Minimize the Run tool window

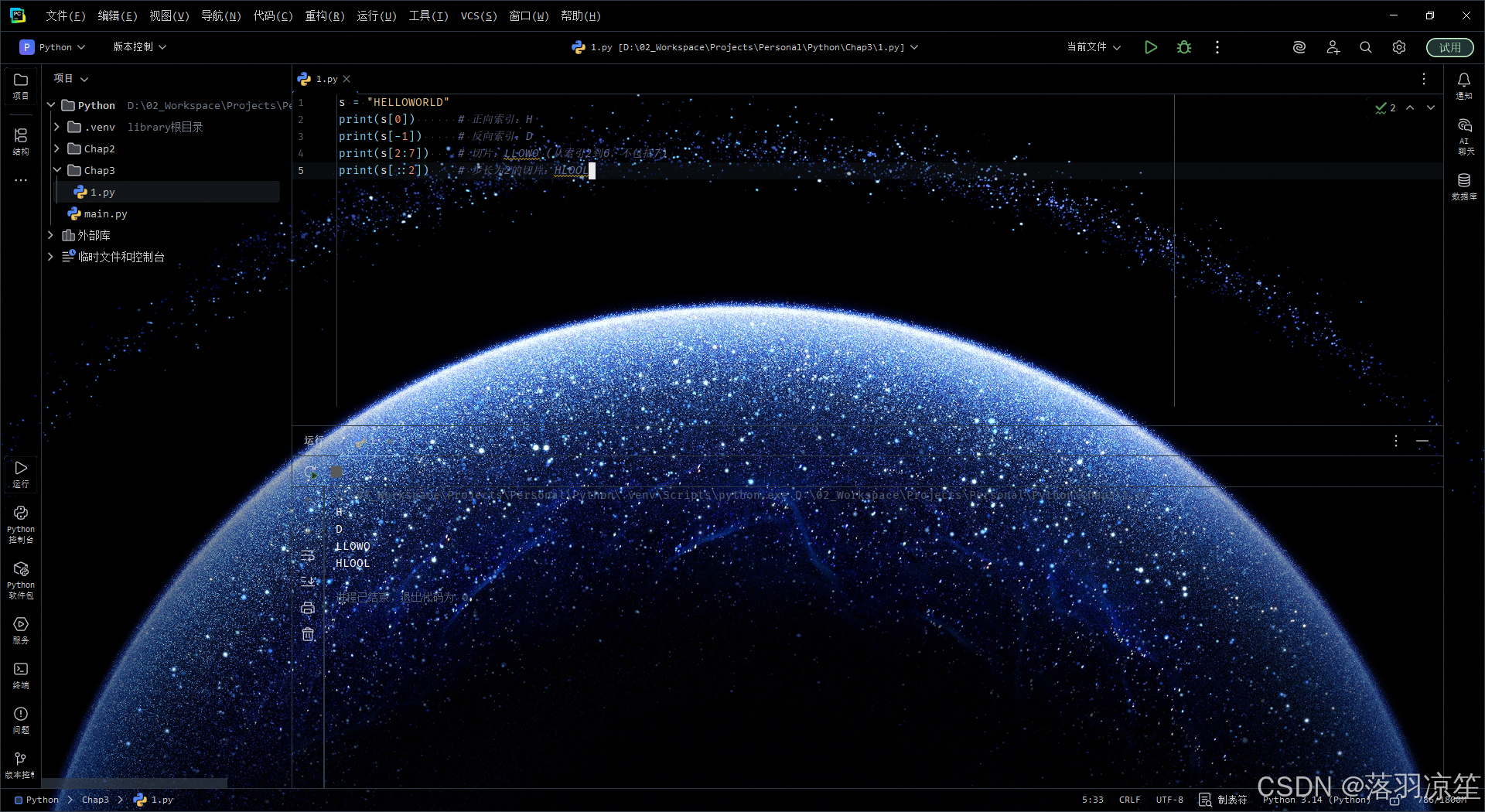pyautogui.click(x=1422, y=441)
